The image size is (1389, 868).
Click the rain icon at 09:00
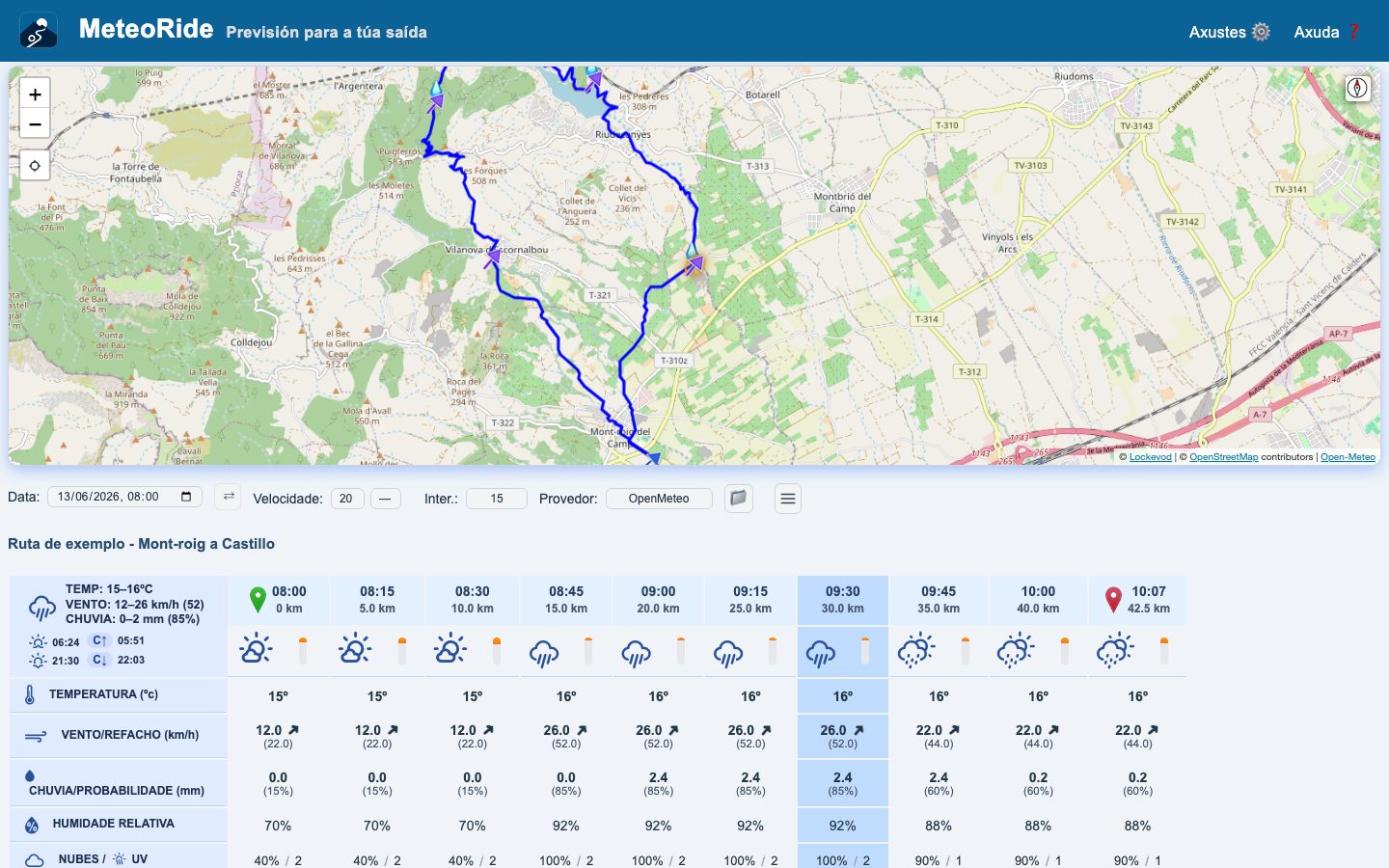point(637,653)
